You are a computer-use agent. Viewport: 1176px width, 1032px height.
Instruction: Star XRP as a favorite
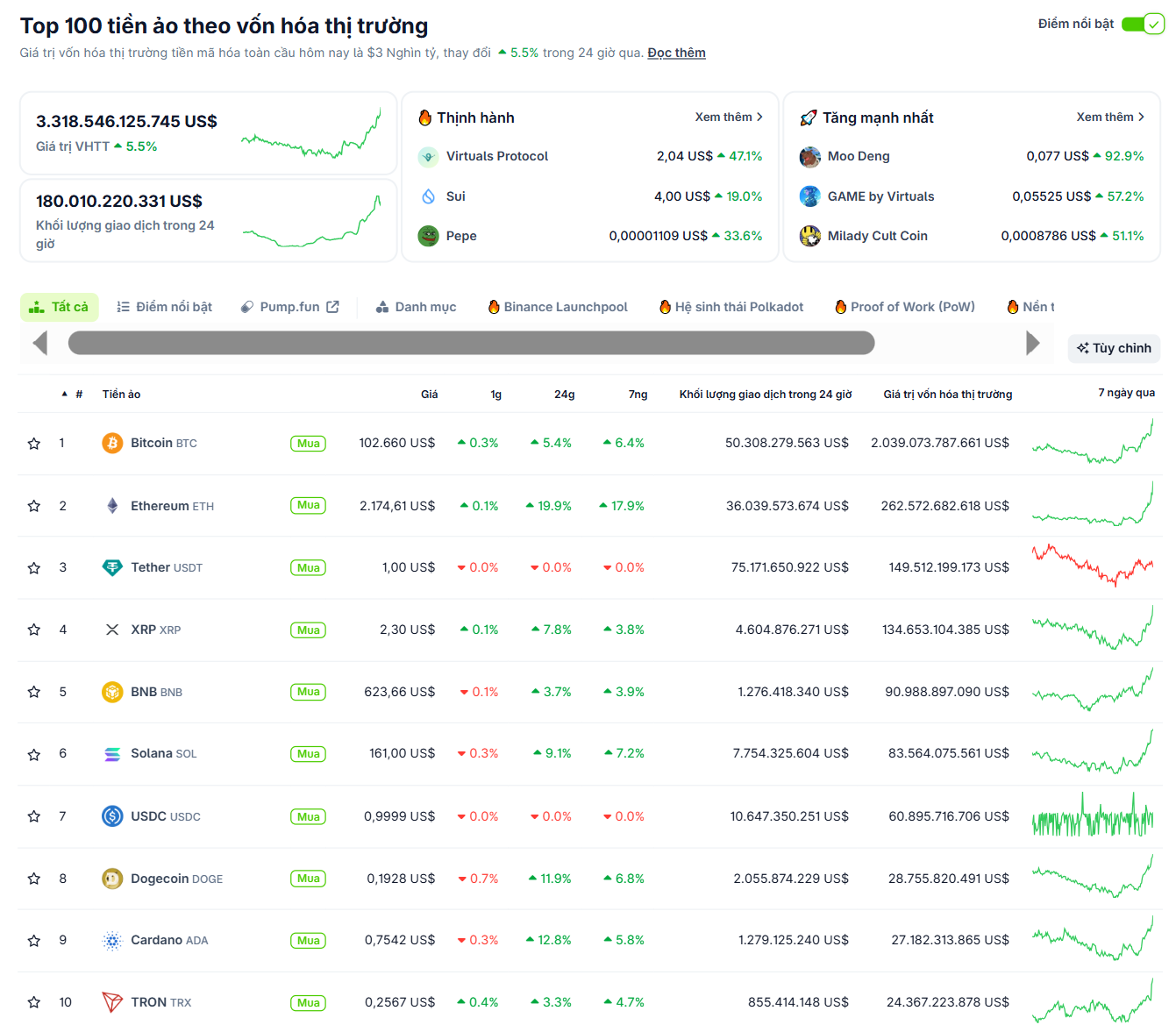point(34,630)
